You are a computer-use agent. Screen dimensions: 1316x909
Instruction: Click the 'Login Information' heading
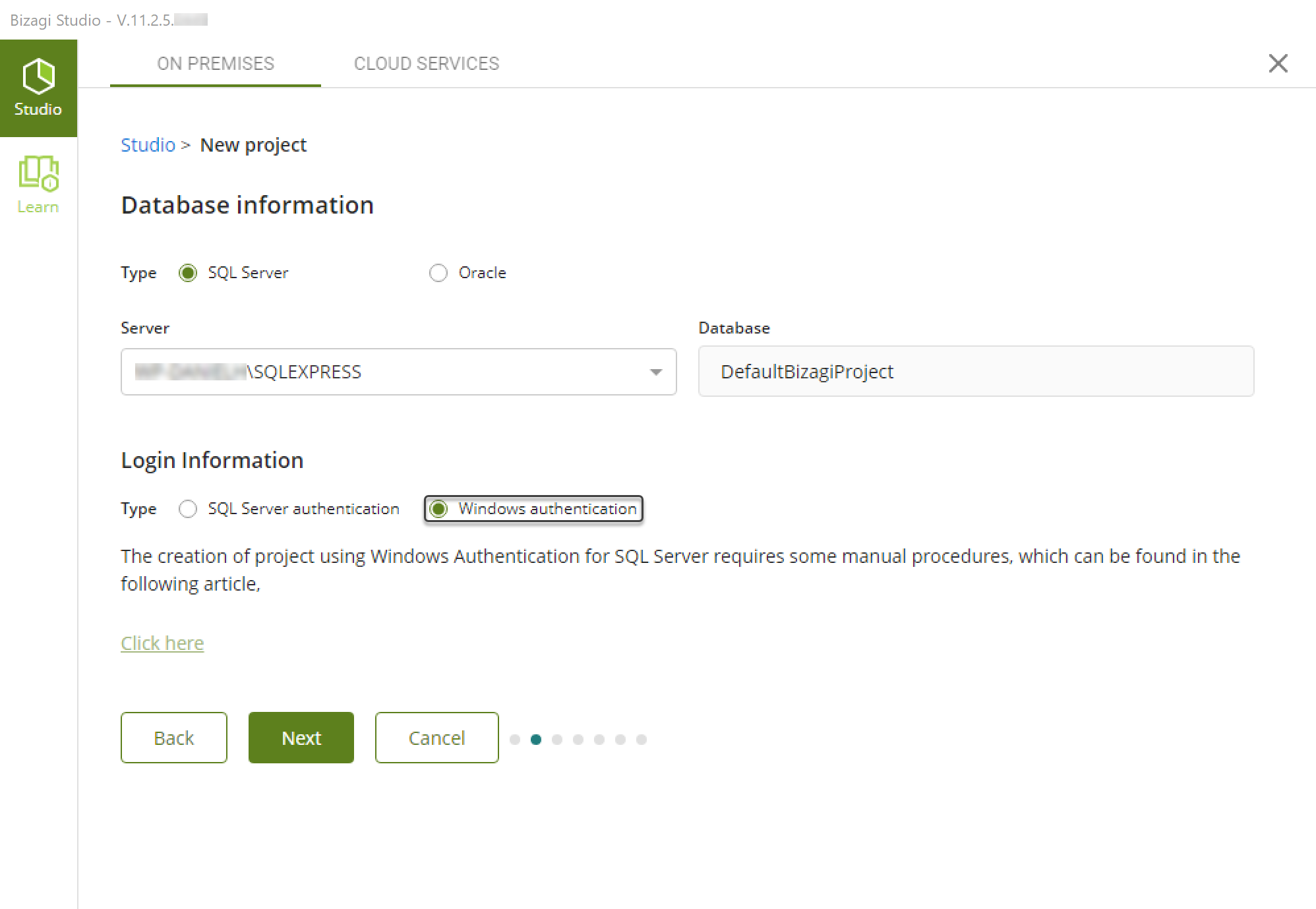tap(212, 460)
